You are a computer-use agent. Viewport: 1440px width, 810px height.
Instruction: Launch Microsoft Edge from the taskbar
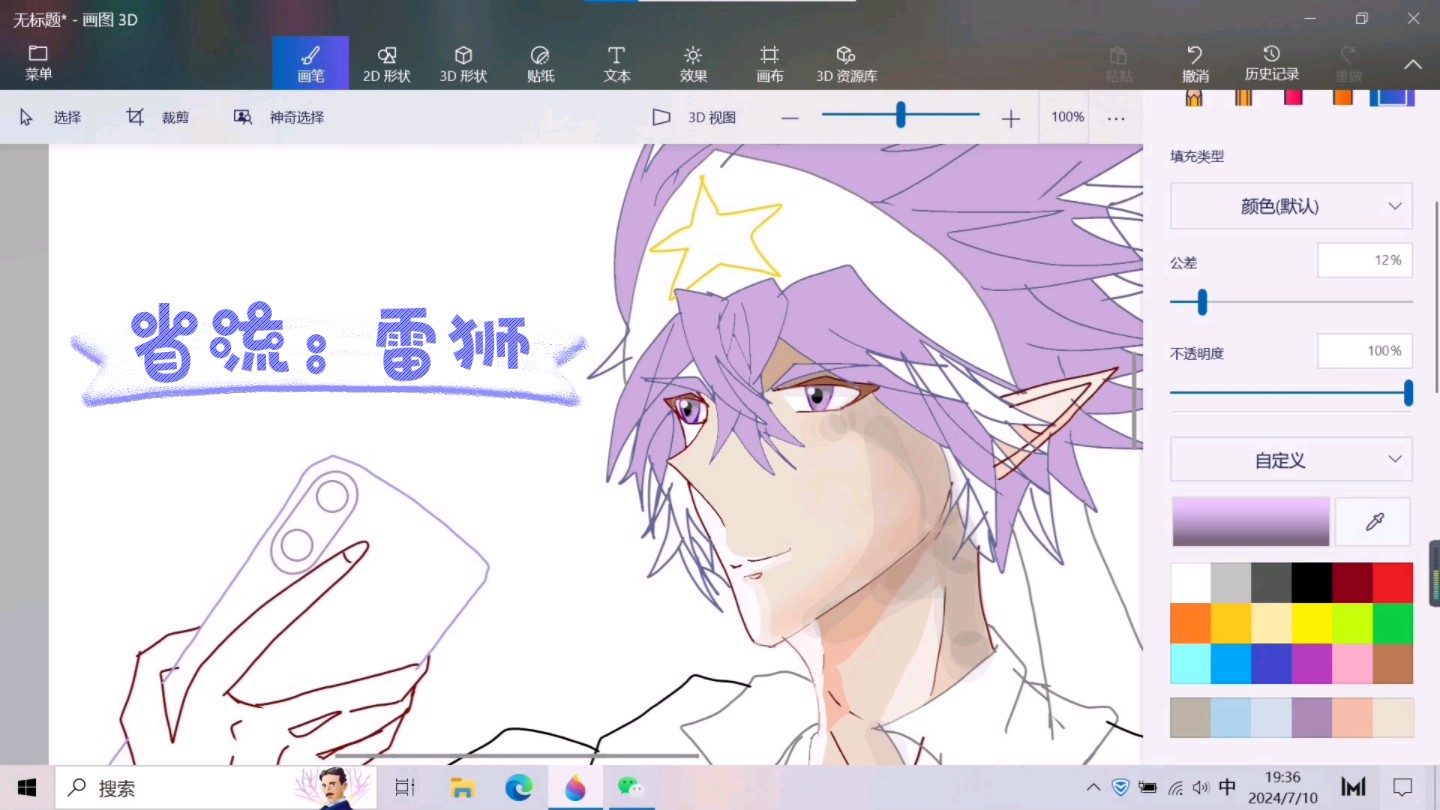coord(518,788)
